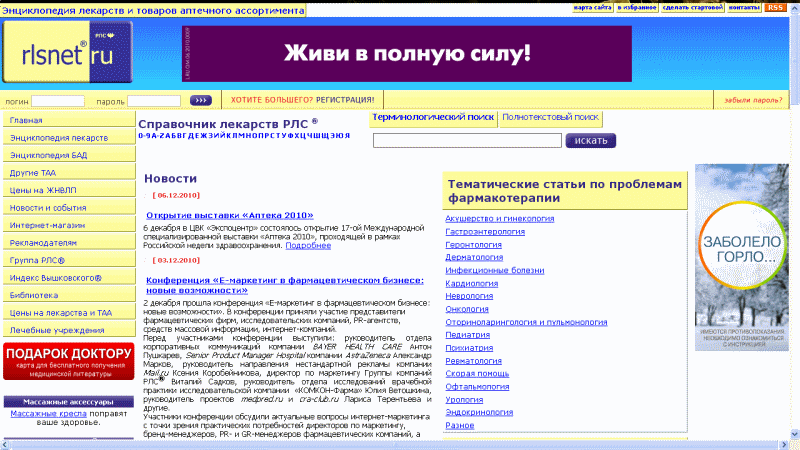800x450 pixels.
Task: Click the vertical scrollbar up arrow
Action: 794,8
